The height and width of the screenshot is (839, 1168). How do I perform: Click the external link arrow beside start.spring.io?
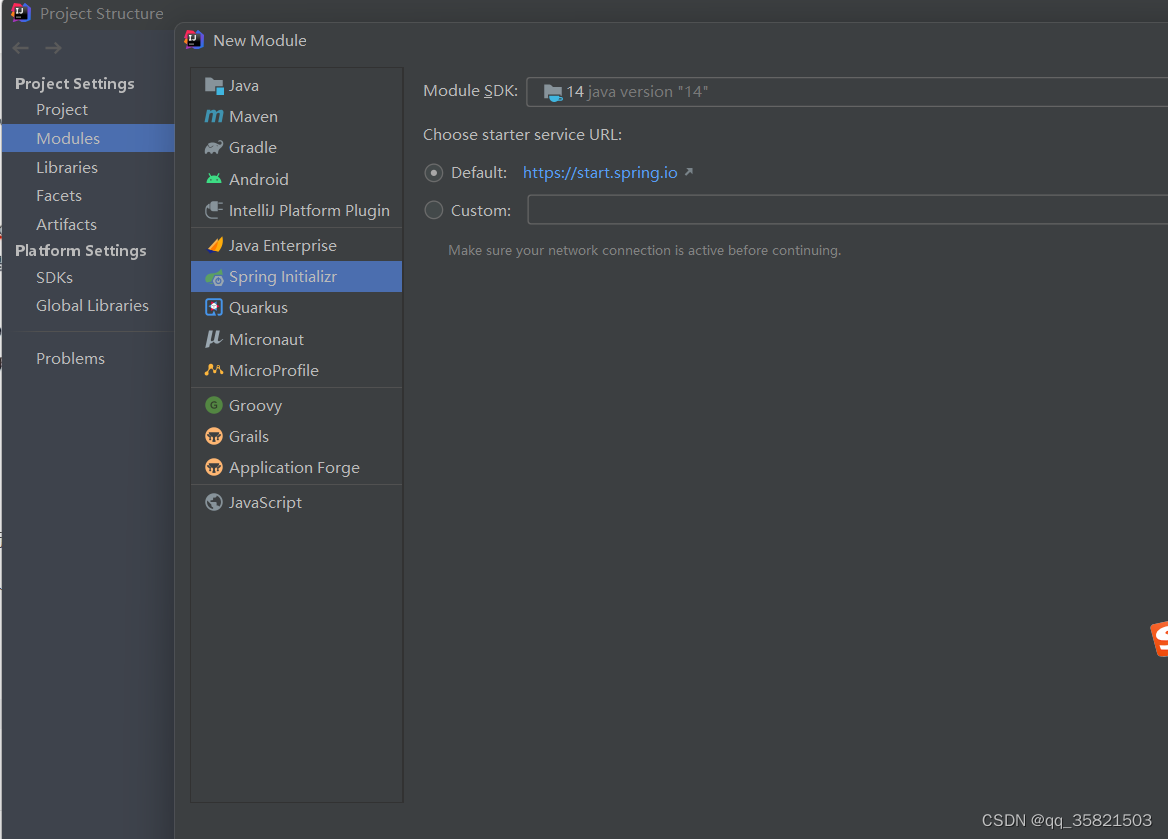(x=689, y=172)
